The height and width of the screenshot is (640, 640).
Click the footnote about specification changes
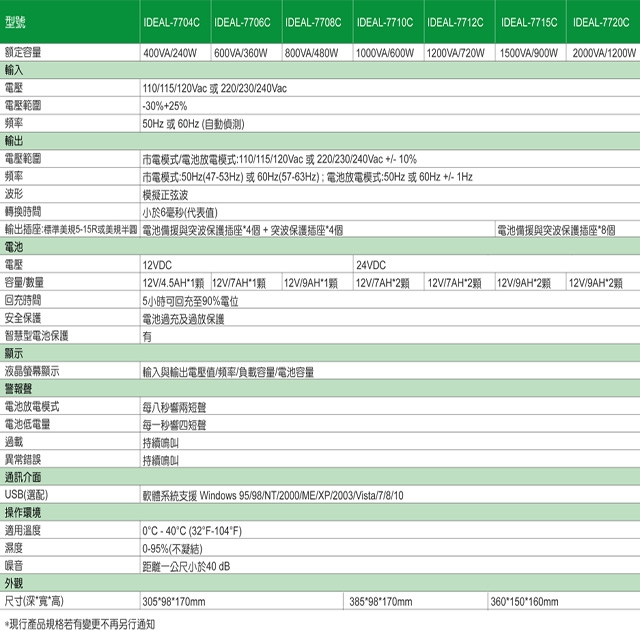tap(80, 624)
